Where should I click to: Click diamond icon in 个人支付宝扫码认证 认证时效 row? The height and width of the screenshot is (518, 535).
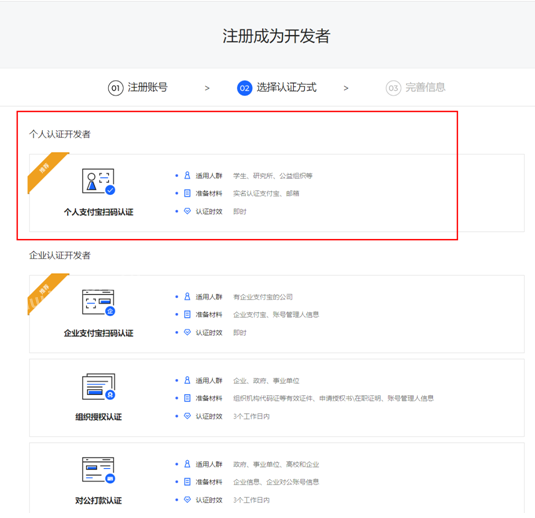pos(187,211)
